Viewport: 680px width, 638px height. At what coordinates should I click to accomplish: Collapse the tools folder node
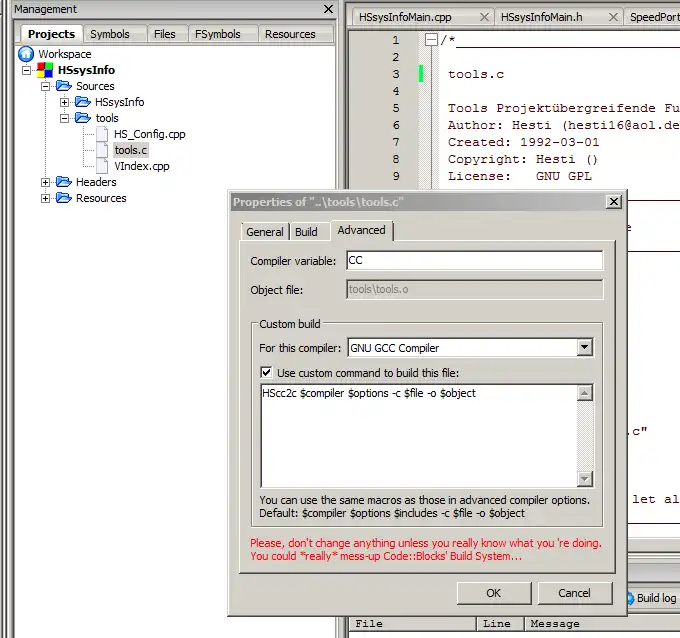64,118
